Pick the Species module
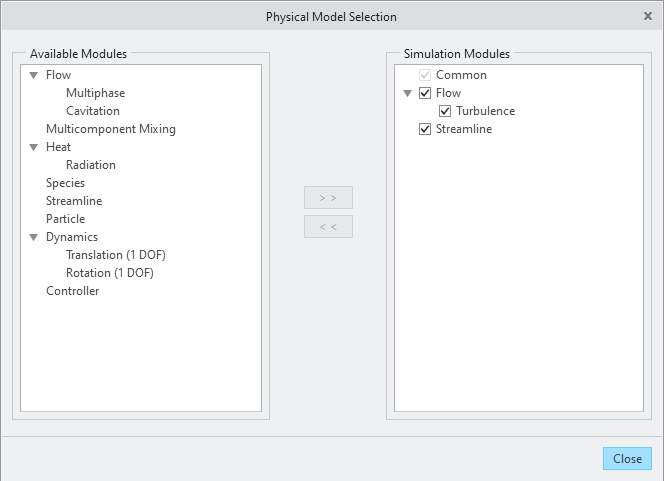Viewport: 664px width, 481px height. (65, 183)
